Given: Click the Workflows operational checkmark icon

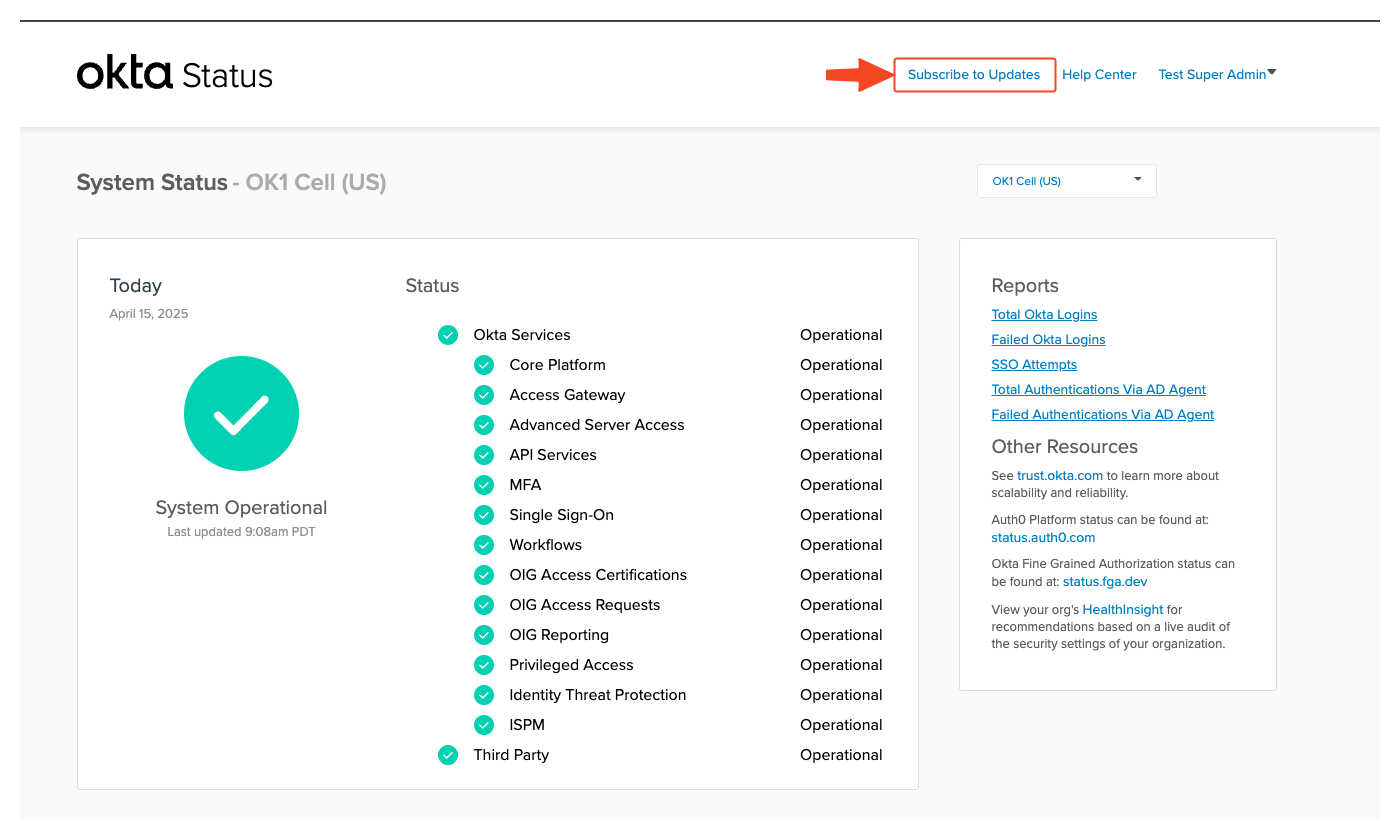Looking at the screenshot, I should pyautogui.click(x=484, y=545).
